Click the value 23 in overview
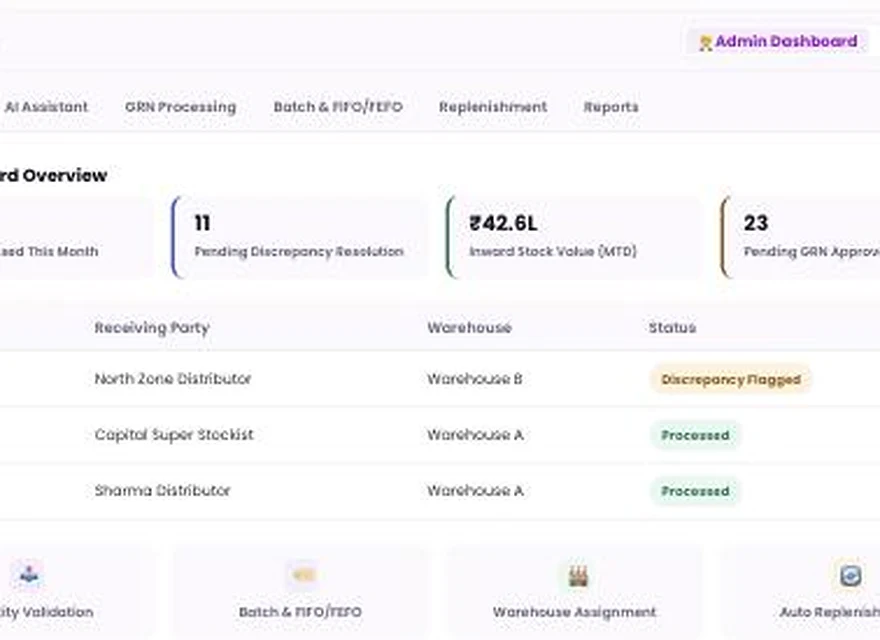 pos(755,223)
